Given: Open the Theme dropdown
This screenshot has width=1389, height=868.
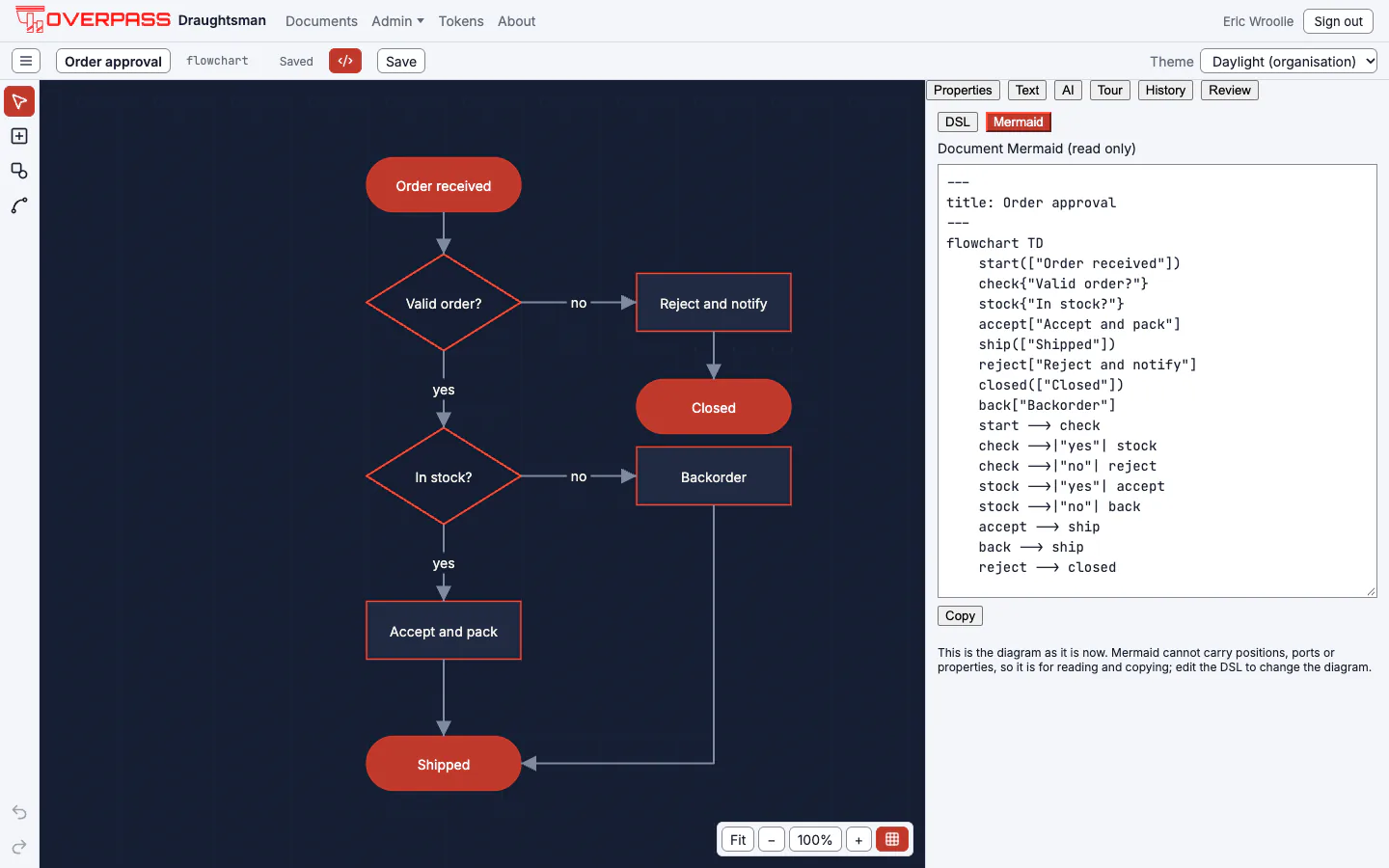Looking at the screenshot, I should 1289,61.
